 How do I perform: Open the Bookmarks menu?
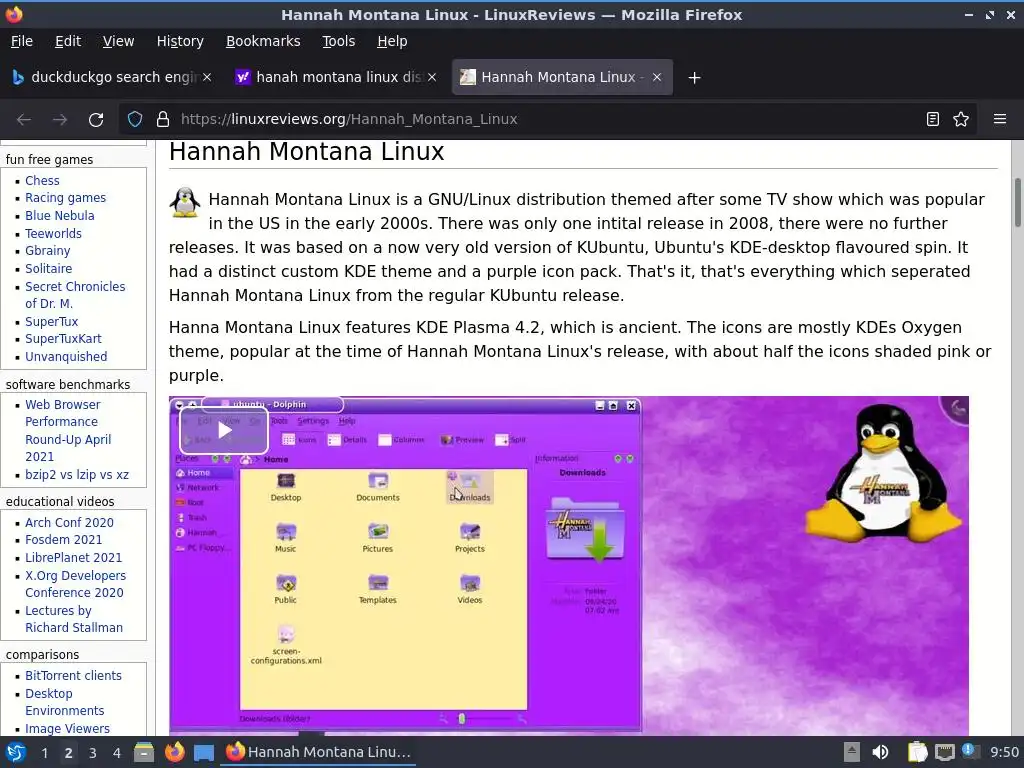click(x=263, y=41)
